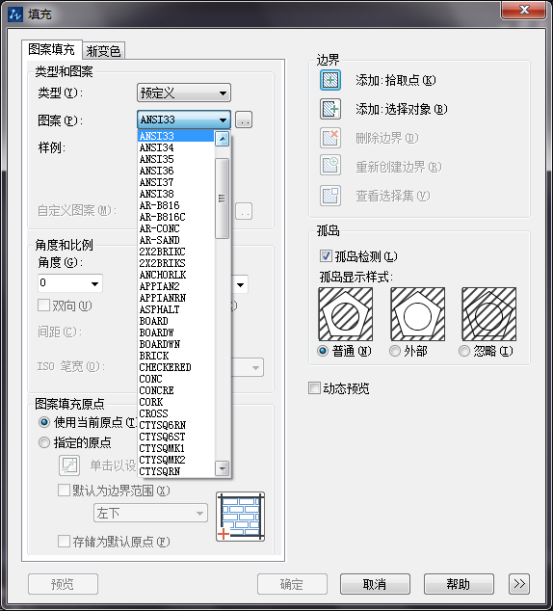Select 2X2BRIKC pattern entry
The height and width of the screenshot is (612, 554).
[x=176, y=251]
